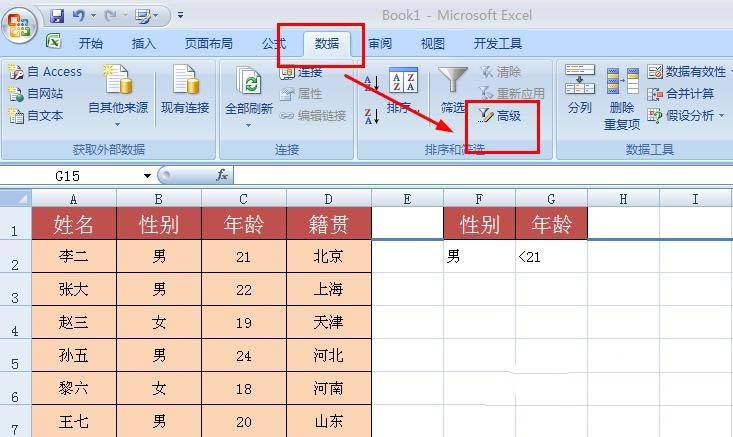
Task: Click the Office button orb
Action: tap(20, 24)
